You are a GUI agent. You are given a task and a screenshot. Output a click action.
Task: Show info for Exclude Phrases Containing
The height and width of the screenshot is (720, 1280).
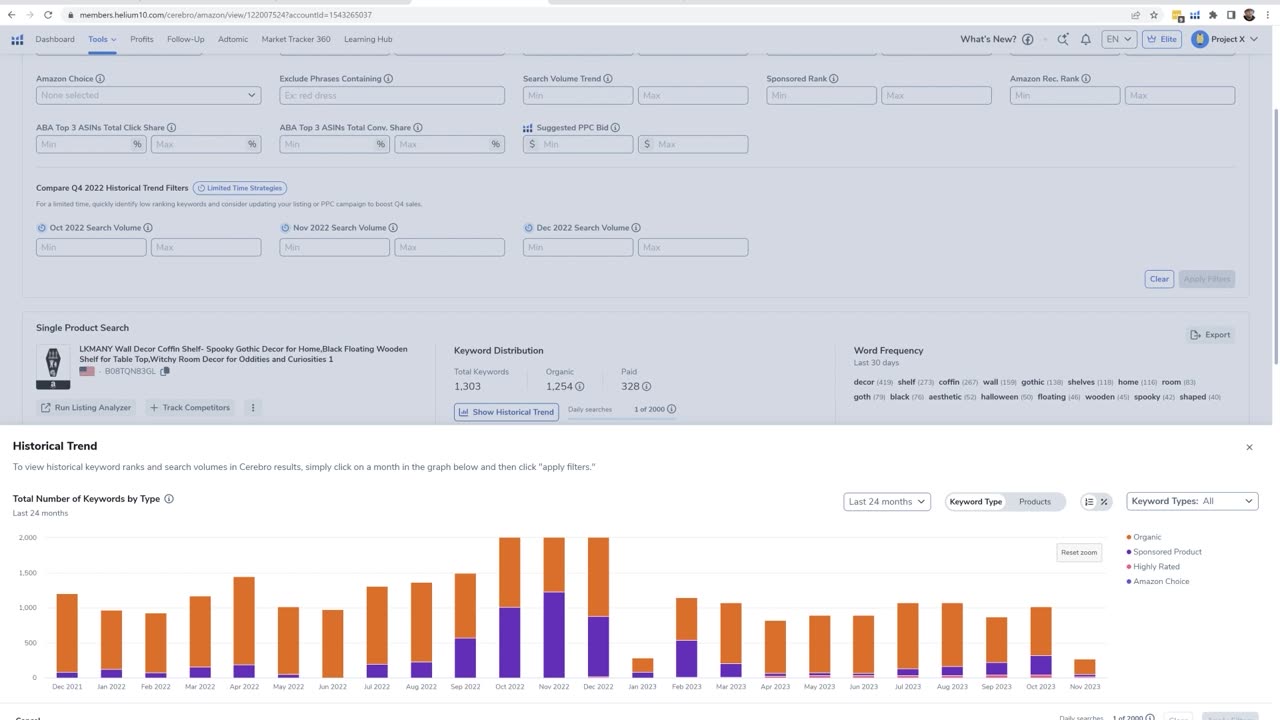coord(388,79)
